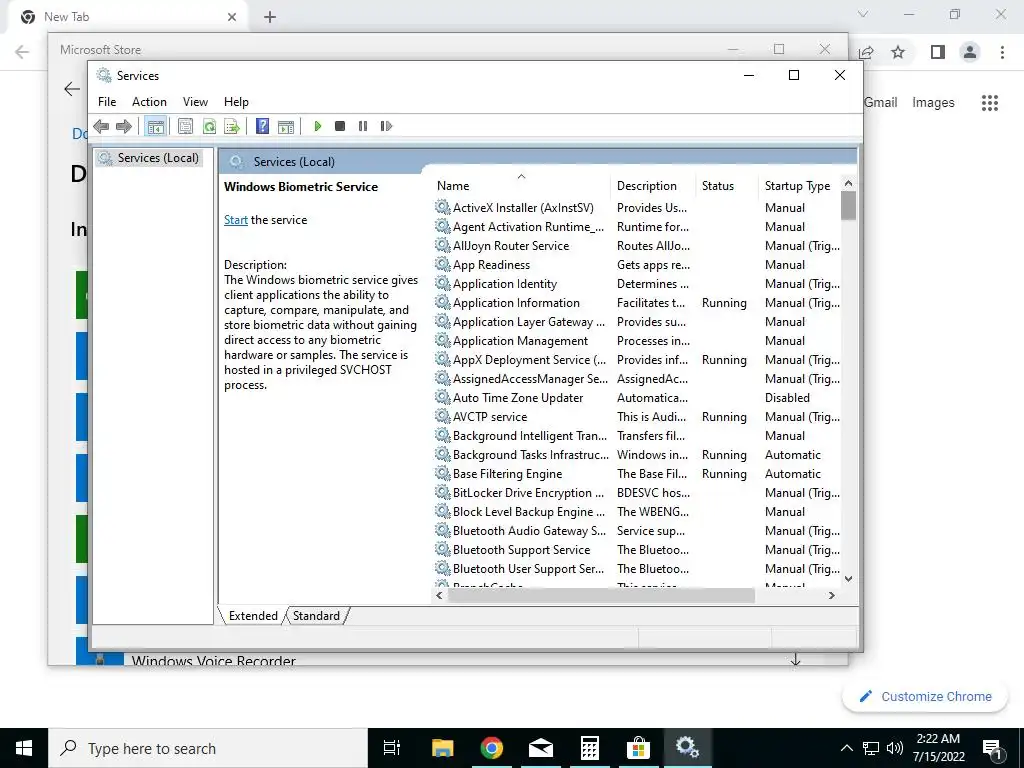
Task: Open the Properties toolbar icon
Action: pyautogui.click(x=185, y=126)
